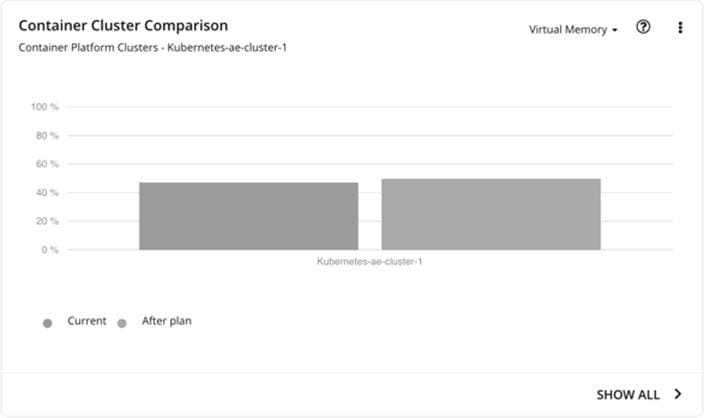Image resolution: width=704 pixels, height=418 pixels.
Task: Click the After plan legend dot
Action: [x=122, y=323]
